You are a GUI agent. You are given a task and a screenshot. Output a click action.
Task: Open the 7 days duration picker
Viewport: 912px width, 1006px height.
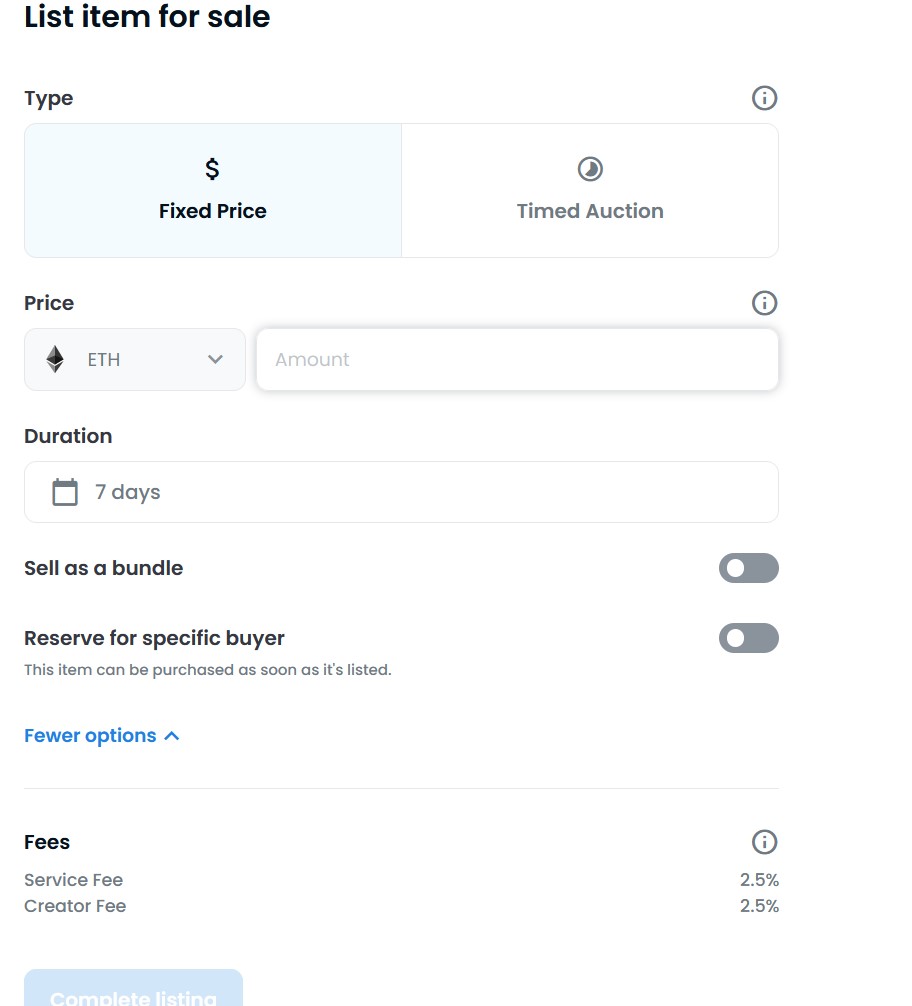[400, 492]
